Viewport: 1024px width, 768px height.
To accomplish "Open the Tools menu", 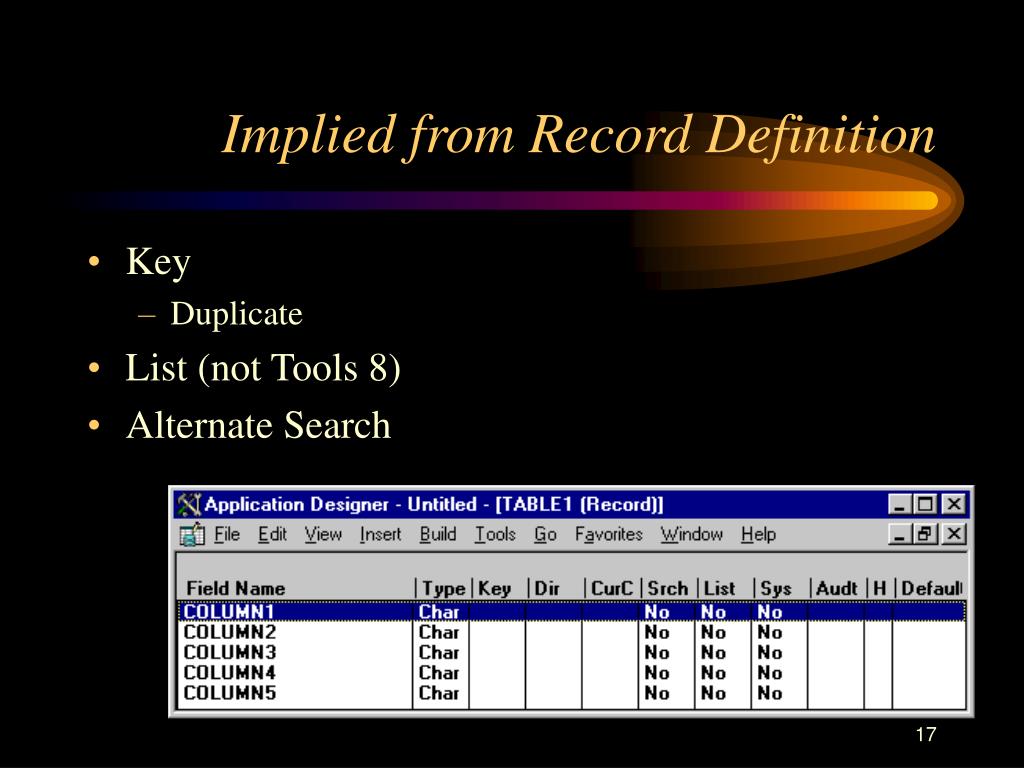I will pos(495,534).
